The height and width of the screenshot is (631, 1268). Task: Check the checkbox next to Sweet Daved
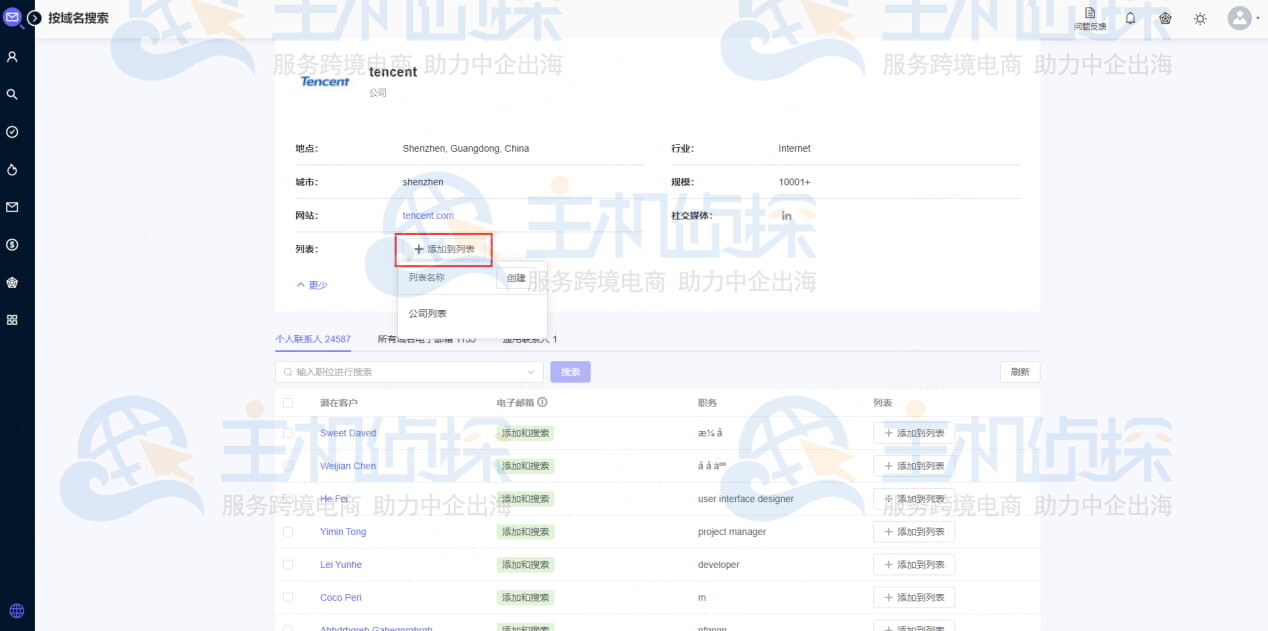(288, 432)
